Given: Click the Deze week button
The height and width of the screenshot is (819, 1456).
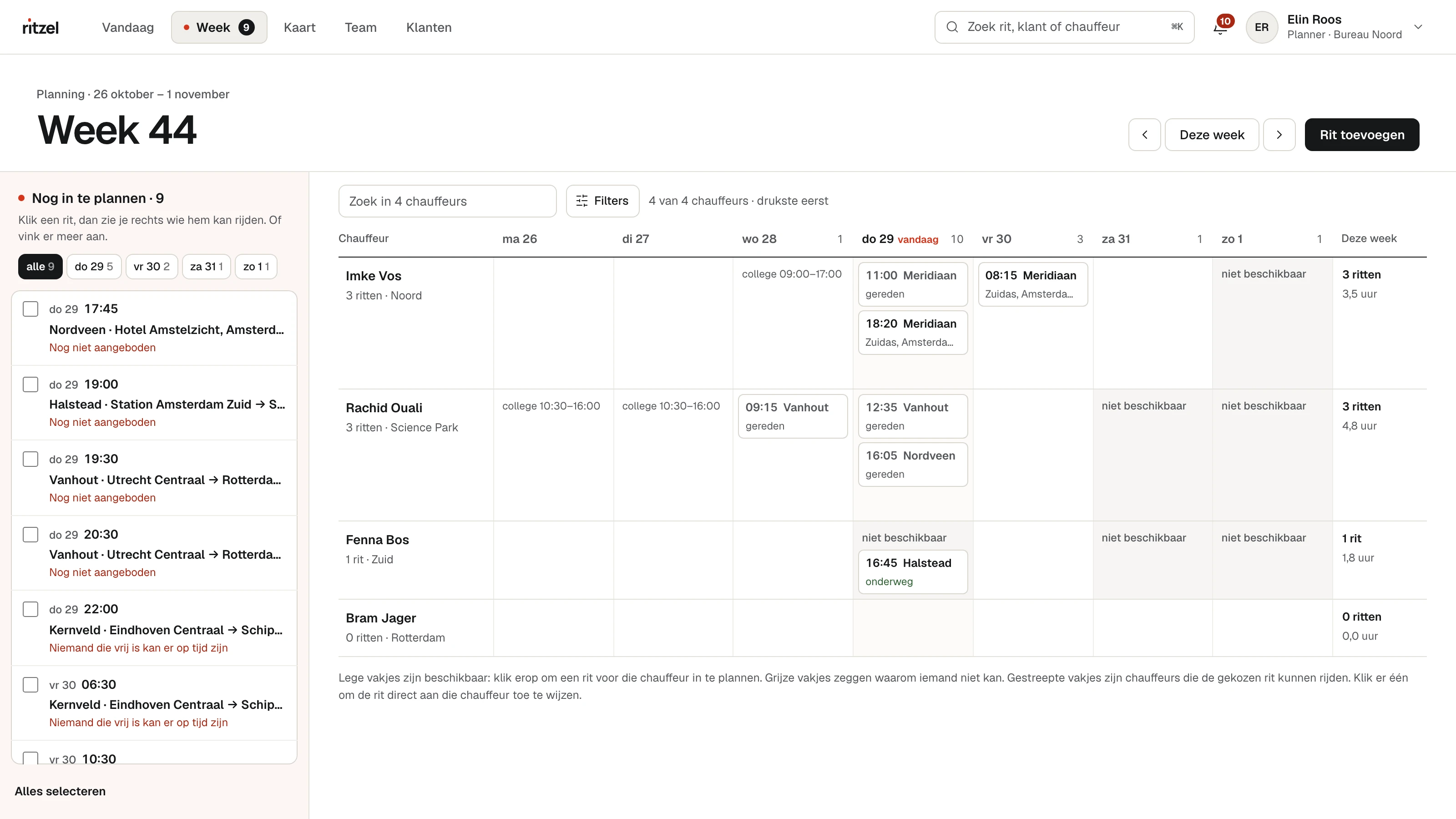Looking at the screenshot, I should [x=1212, y=135].
